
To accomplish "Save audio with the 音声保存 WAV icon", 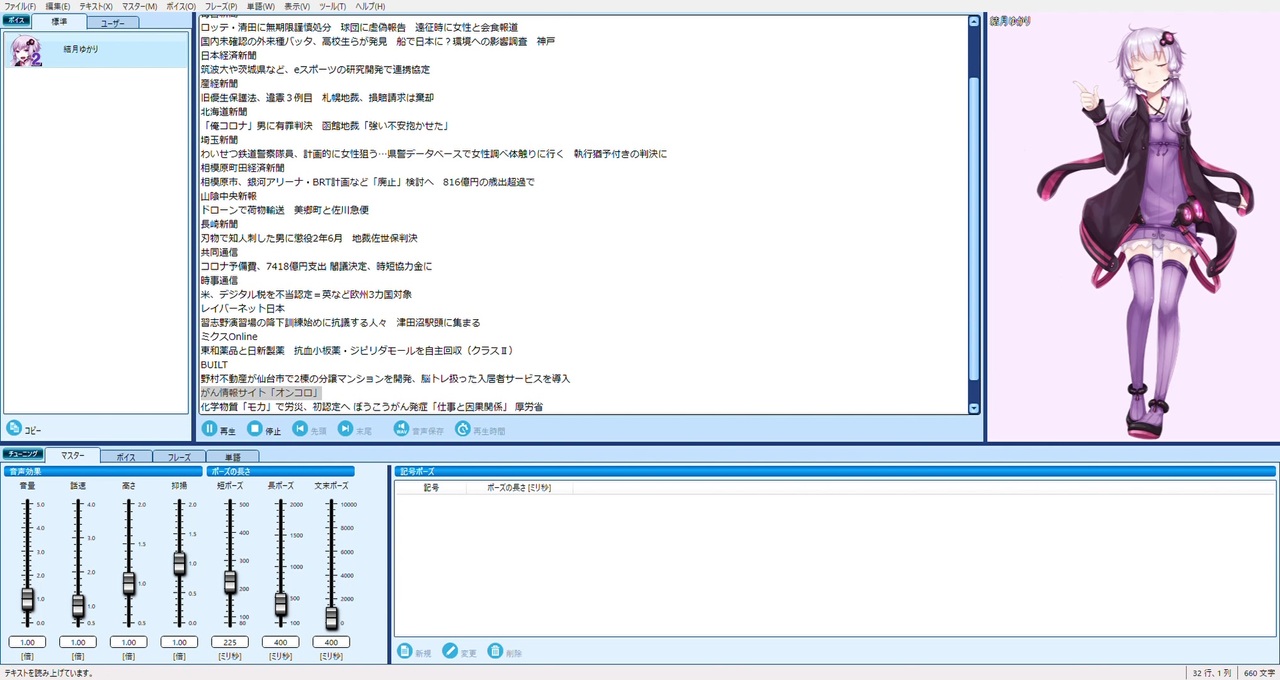I will click(x=401, y=429).
